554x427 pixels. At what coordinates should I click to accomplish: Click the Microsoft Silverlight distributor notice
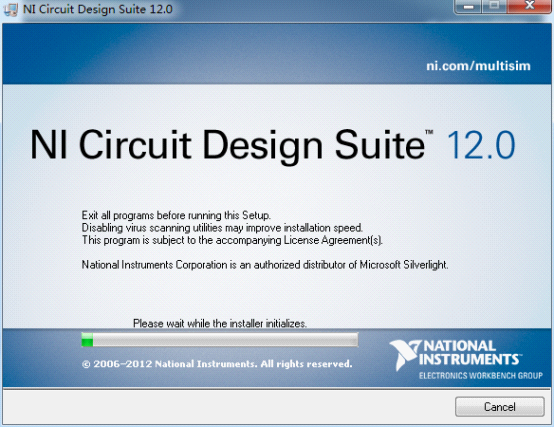point(265,265)
